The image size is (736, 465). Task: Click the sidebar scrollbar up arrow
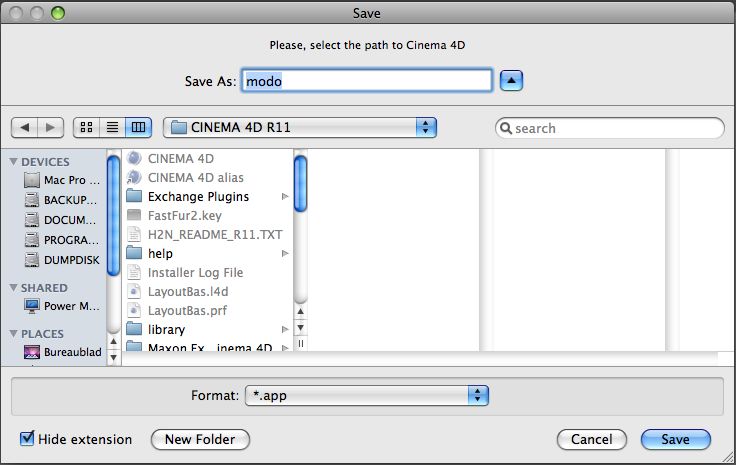pos(113,342)
